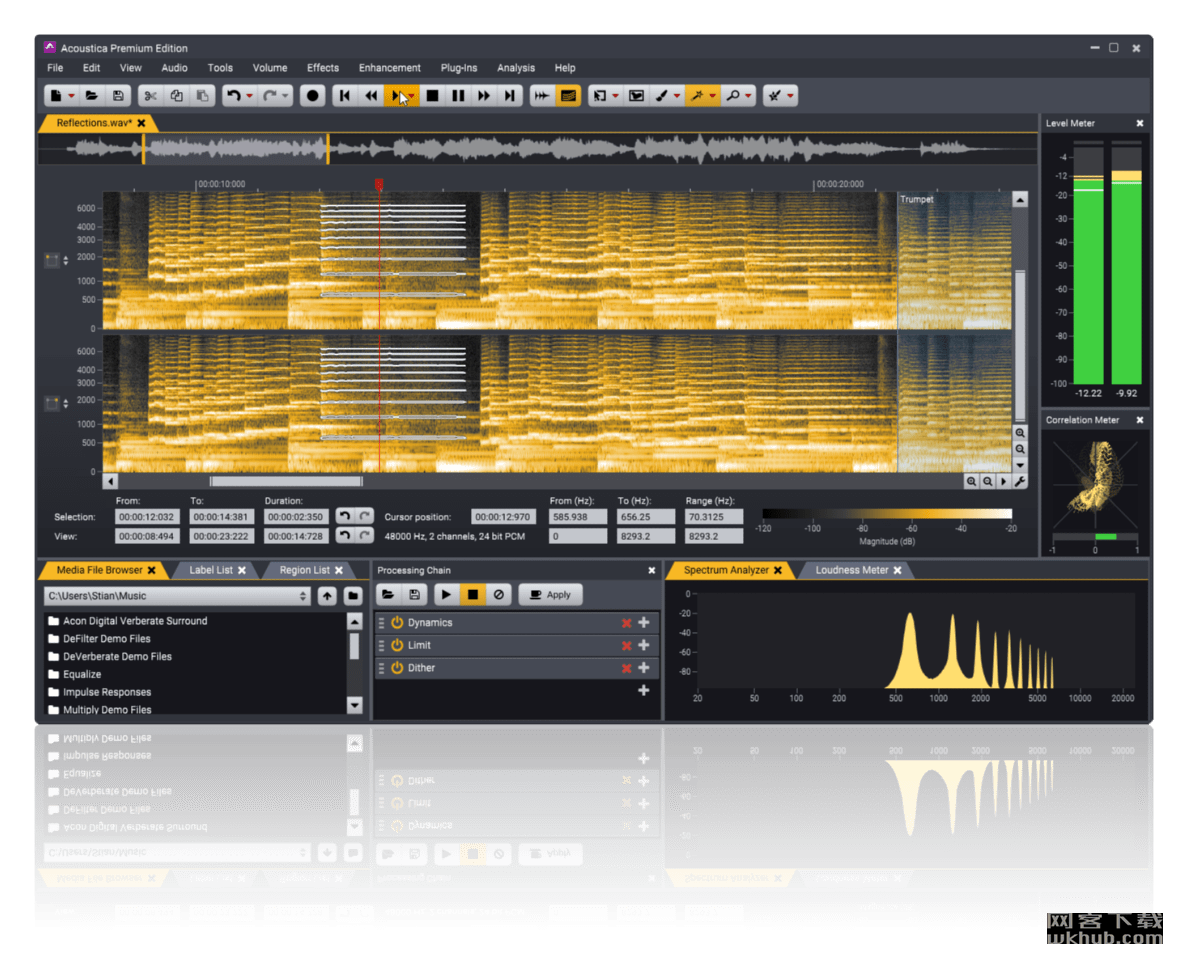This screenshot has height=964, width=1188.
Task: Load a processing chain preset
Action: coord(387,595)
